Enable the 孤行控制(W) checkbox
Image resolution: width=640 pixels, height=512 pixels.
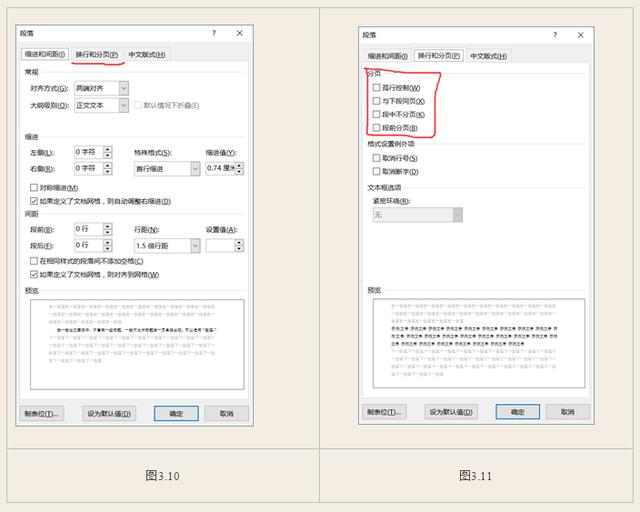(376, 87)
